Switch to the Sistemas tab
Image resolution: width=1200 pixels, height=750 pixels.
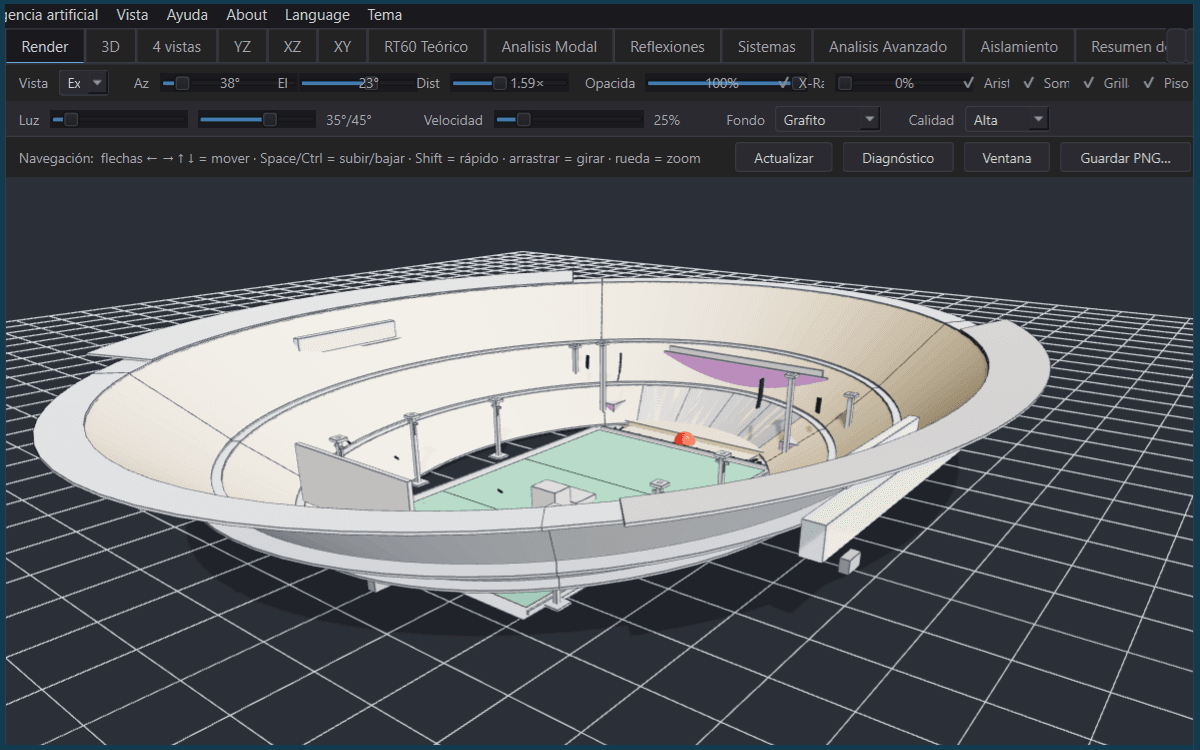click(x=766, y=46)
